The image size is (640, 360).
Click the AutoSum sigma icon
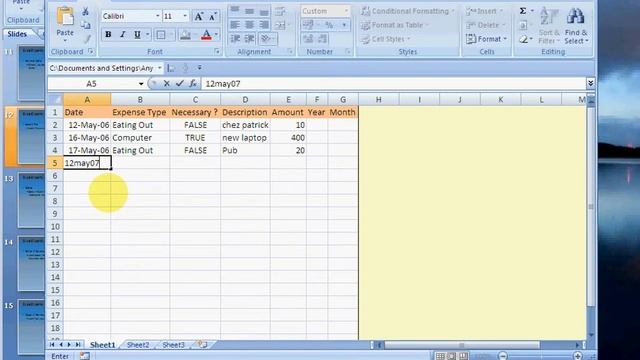click(523, 11)
